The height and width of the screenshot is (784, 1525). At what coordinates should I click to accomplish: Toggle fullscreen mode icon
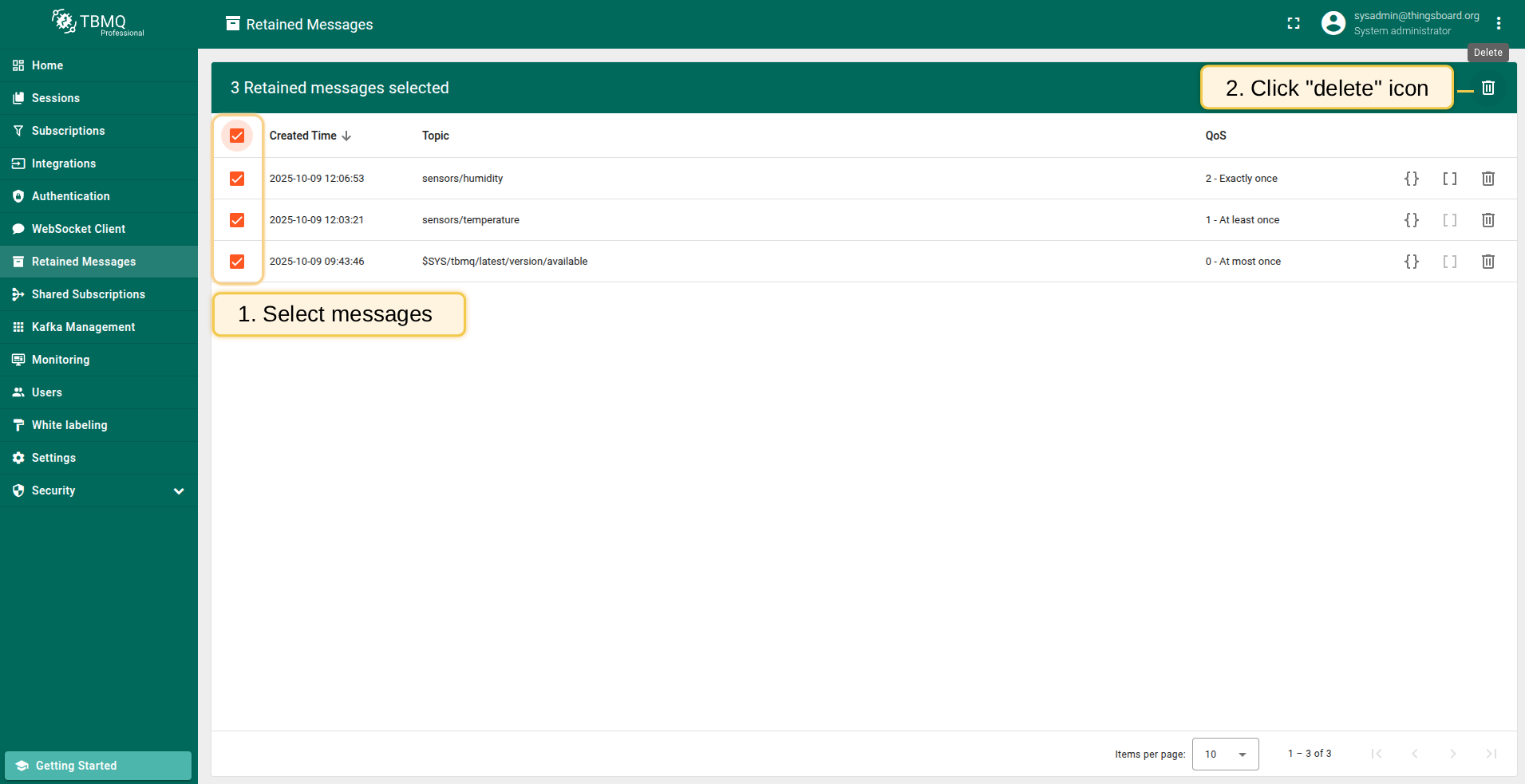[x=1294, y=24]
